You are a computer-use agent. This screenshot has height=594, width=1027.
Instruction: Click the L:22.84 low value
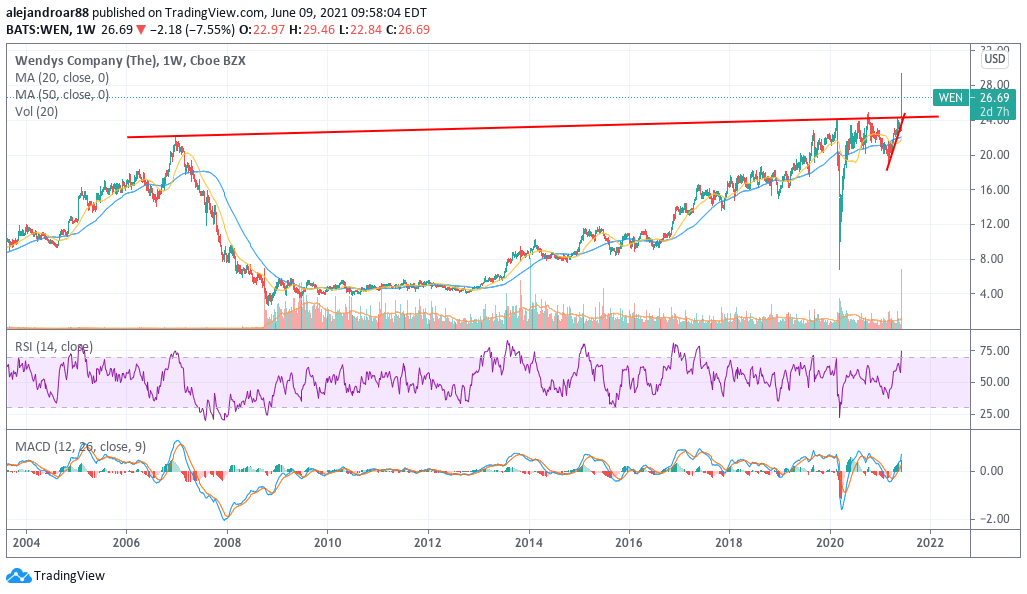point(360,29)
